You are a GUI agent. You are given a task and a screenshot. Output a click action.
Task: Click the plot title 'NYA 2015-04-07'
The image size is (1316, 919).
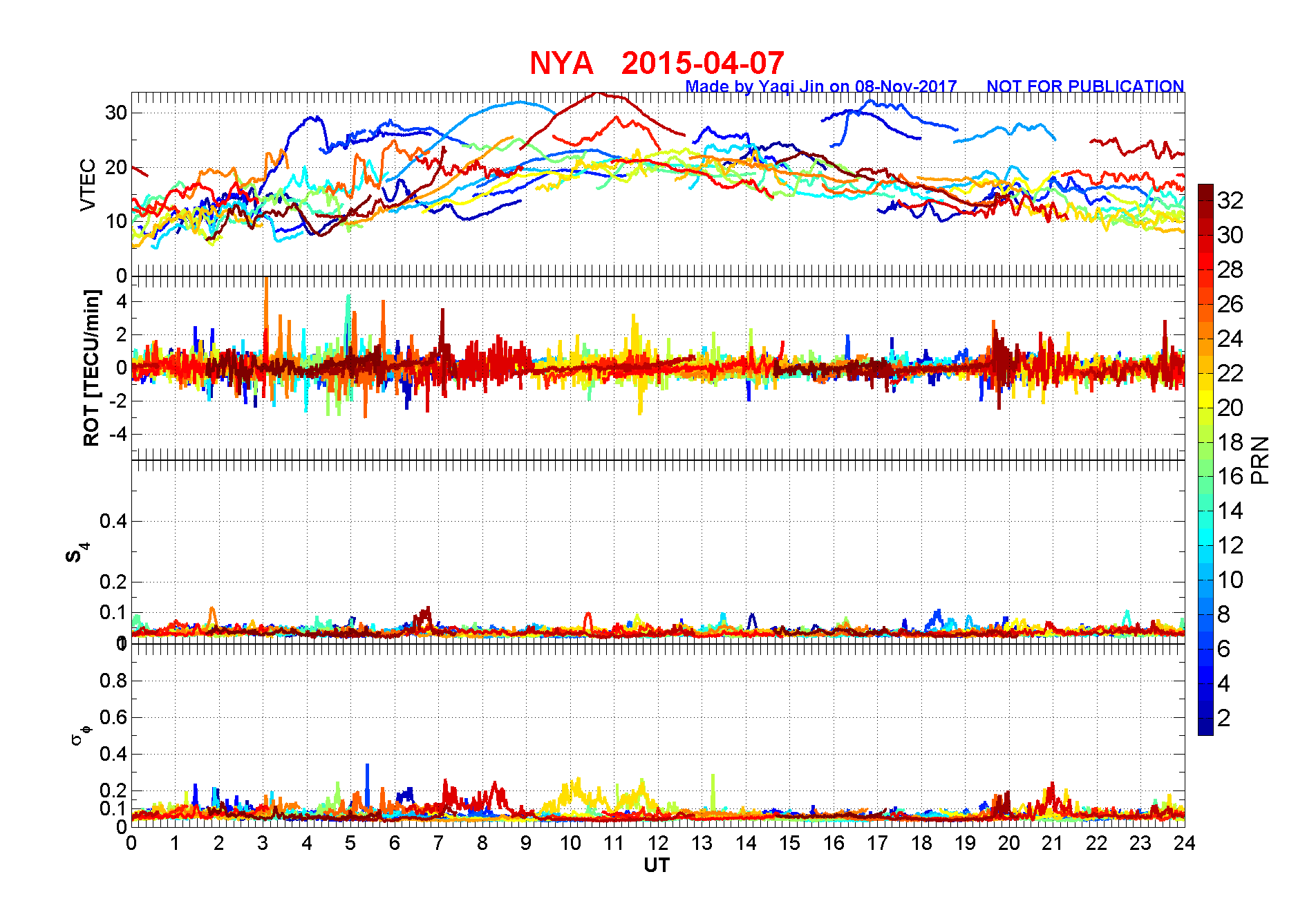pyautogui.click(x=657, y=64)
